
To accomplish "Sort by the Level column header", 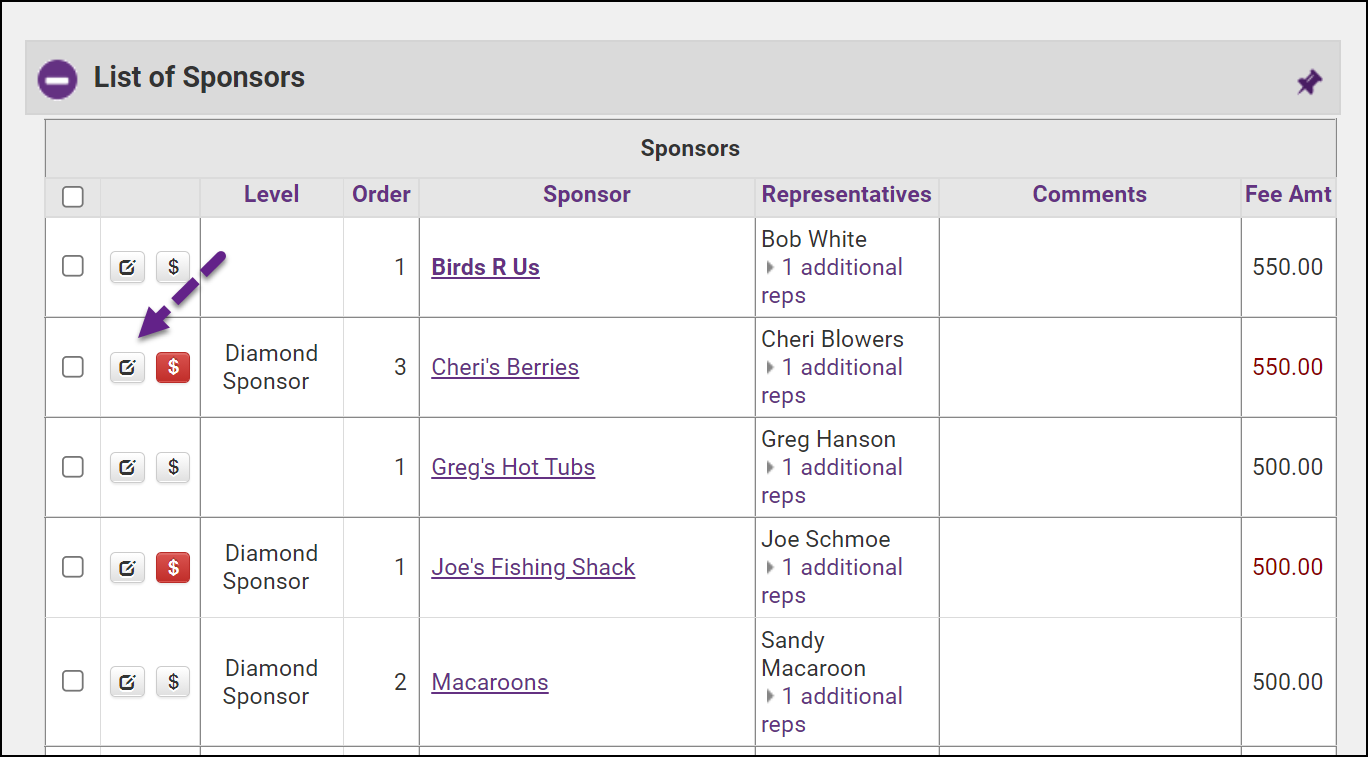I will pos(271,194).
